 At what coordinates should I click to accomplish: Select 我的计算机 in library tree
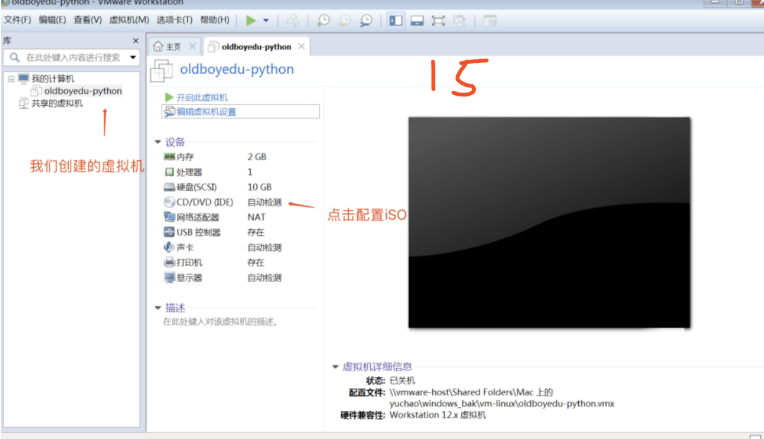coord(53,78)
